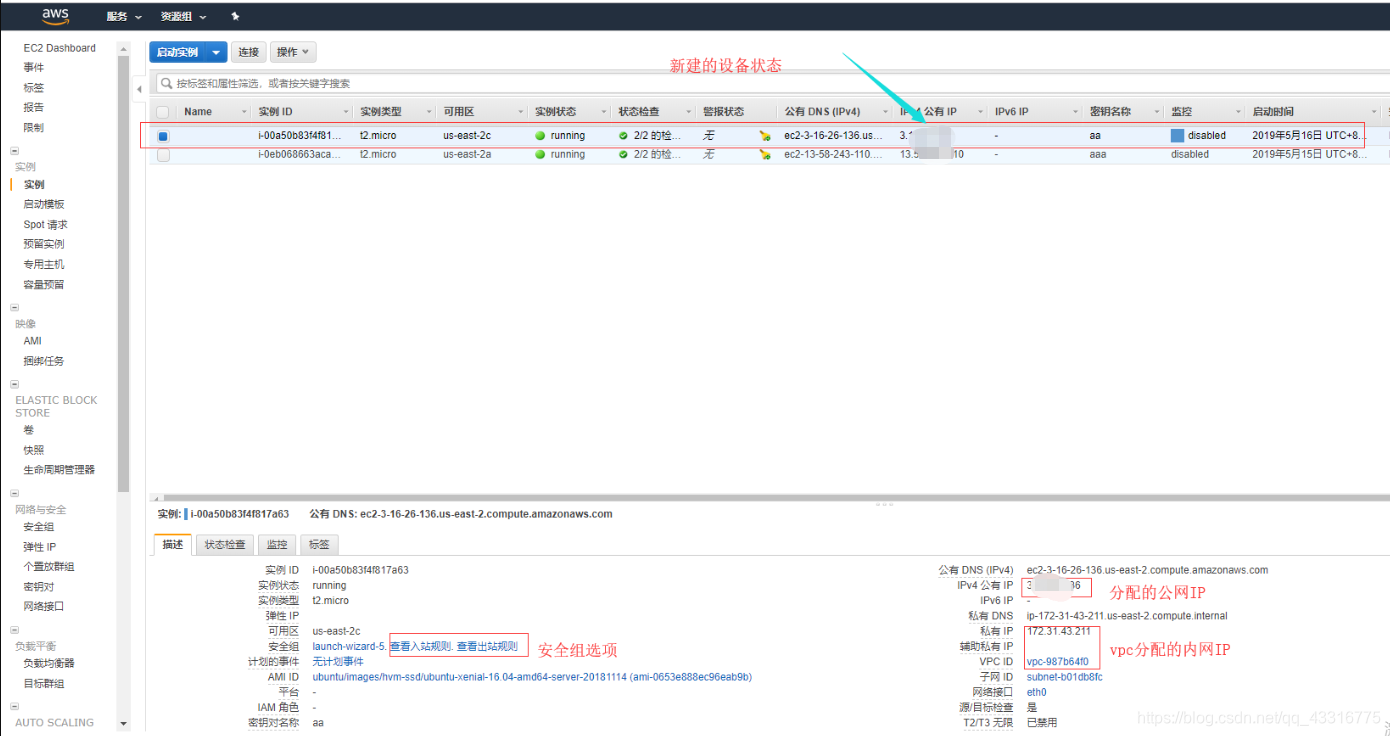This screenshot has height=736, width=1390.
Task: Open the launch-wizard-5 security group link
Action: (x=348, y=646)
